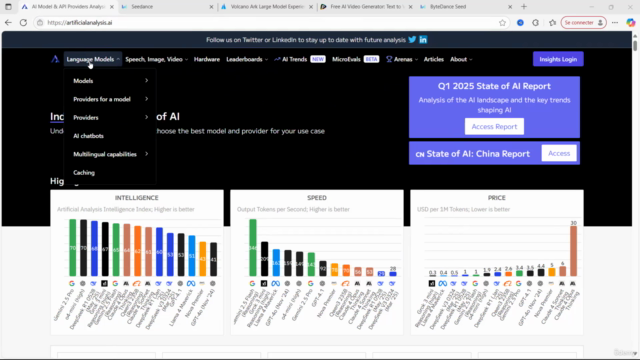
Task: Expand the About dropdown
Action: pos(461,59)
